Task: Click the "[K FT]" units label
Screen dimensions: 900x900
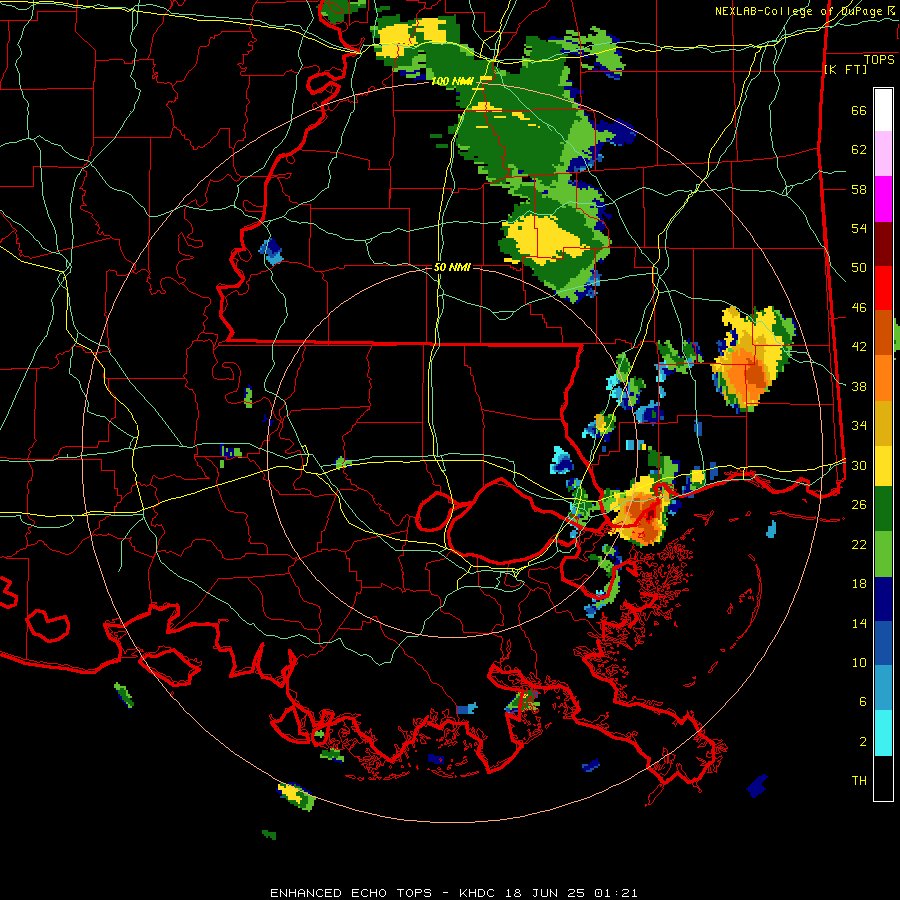Action: 845,69
